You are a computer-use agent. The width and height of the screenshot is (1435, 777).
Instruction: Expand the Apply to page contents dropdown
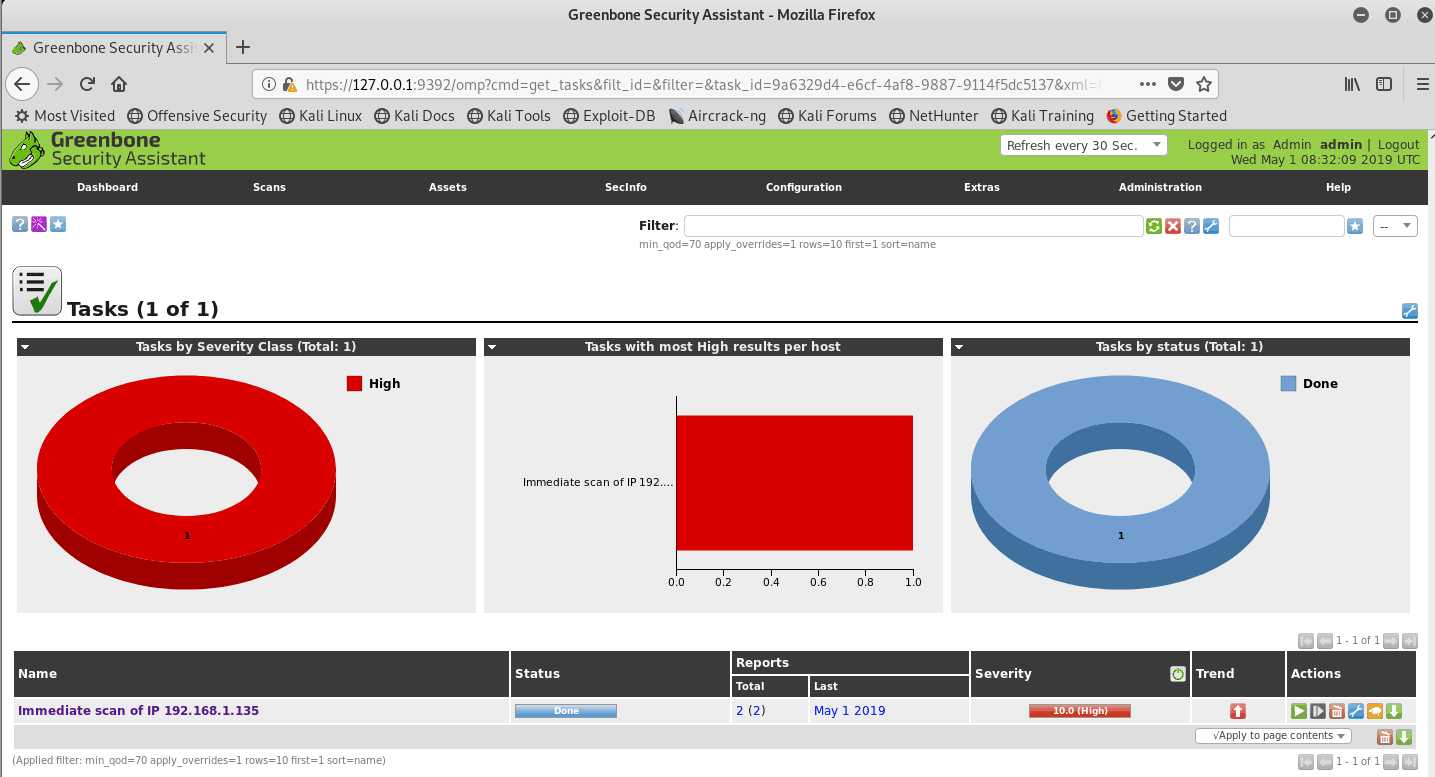[1273, 736]
